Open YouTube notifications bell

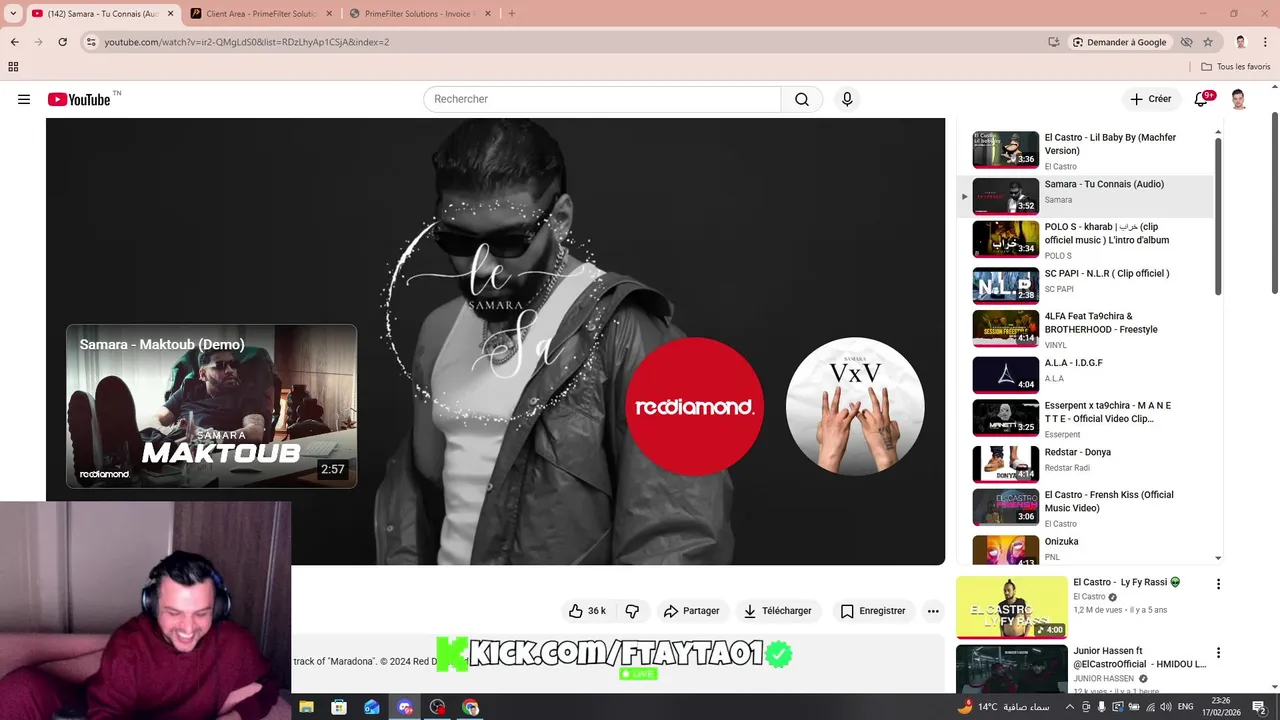(1202, 99)
